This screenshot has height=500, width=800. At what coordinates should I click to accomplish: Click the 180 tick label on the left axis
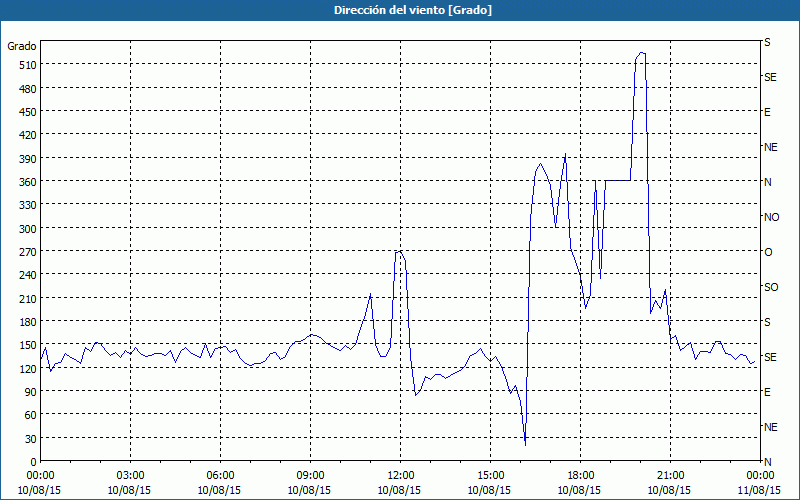coord(28,322)
